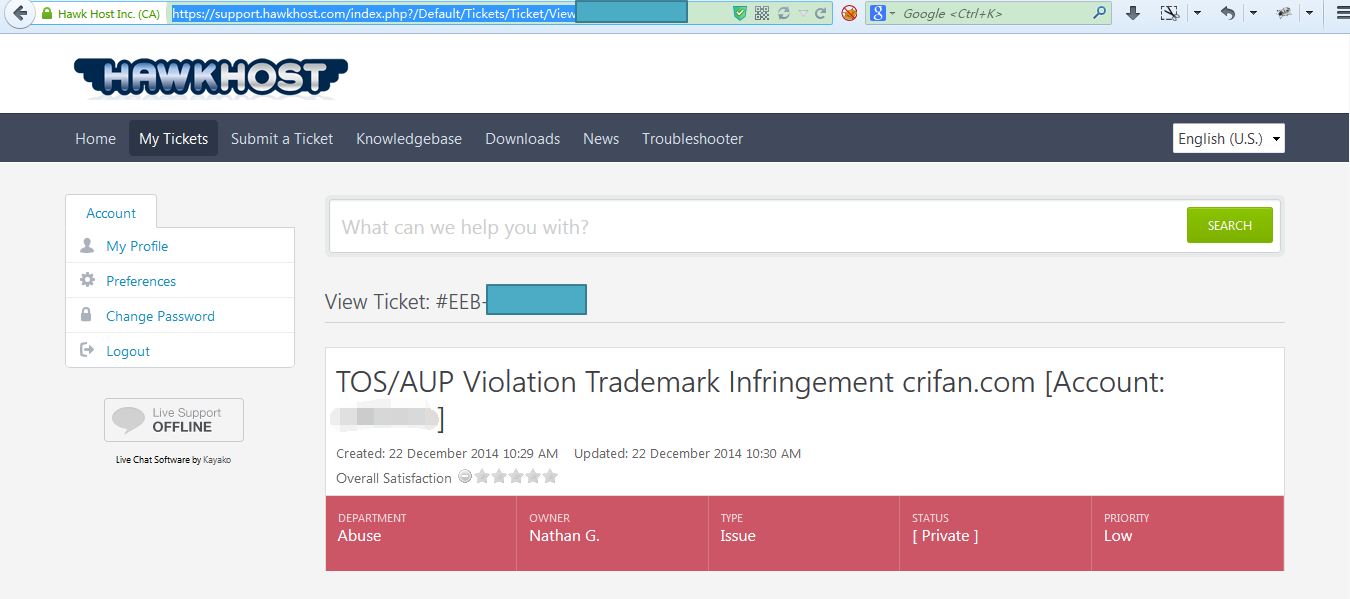
Task: Click the lock icon beside Change Password
Action: [x=87, y=315]
